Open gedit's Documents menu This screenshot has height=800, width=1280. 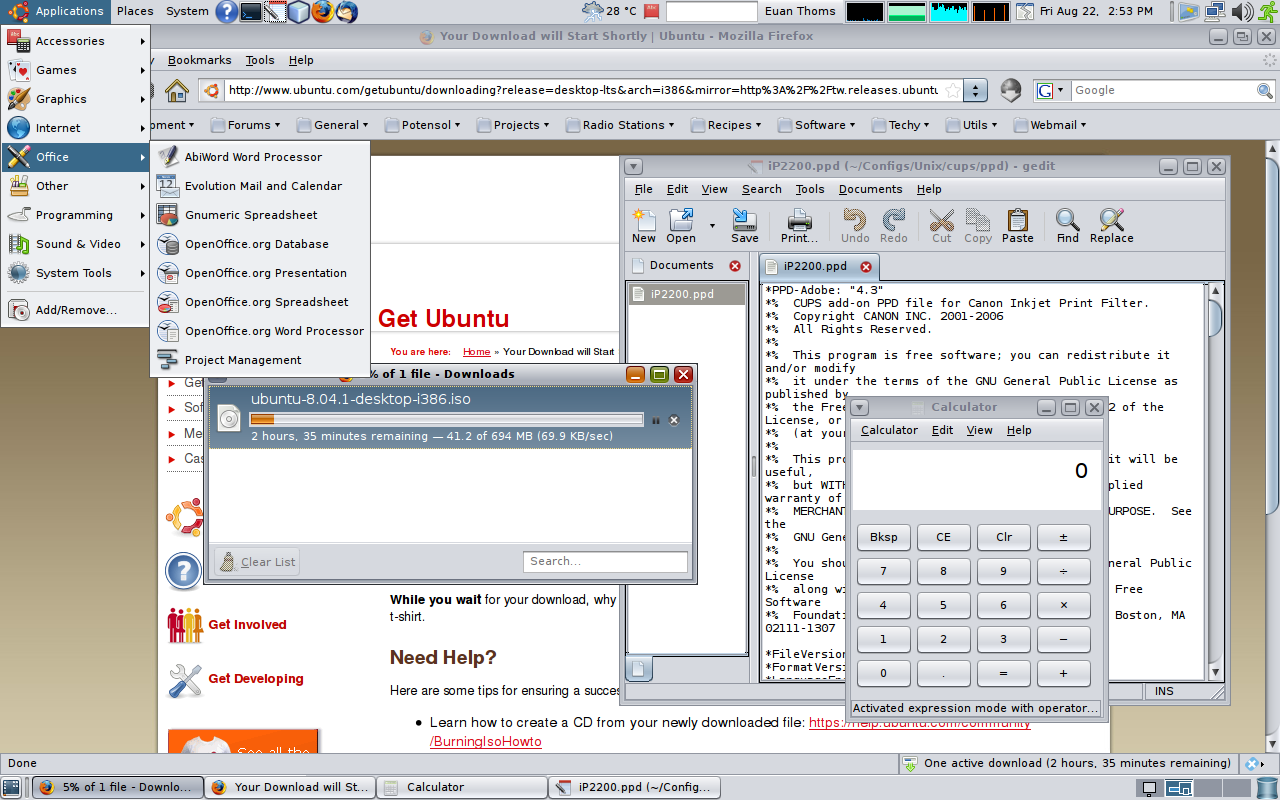click(870, 189)
